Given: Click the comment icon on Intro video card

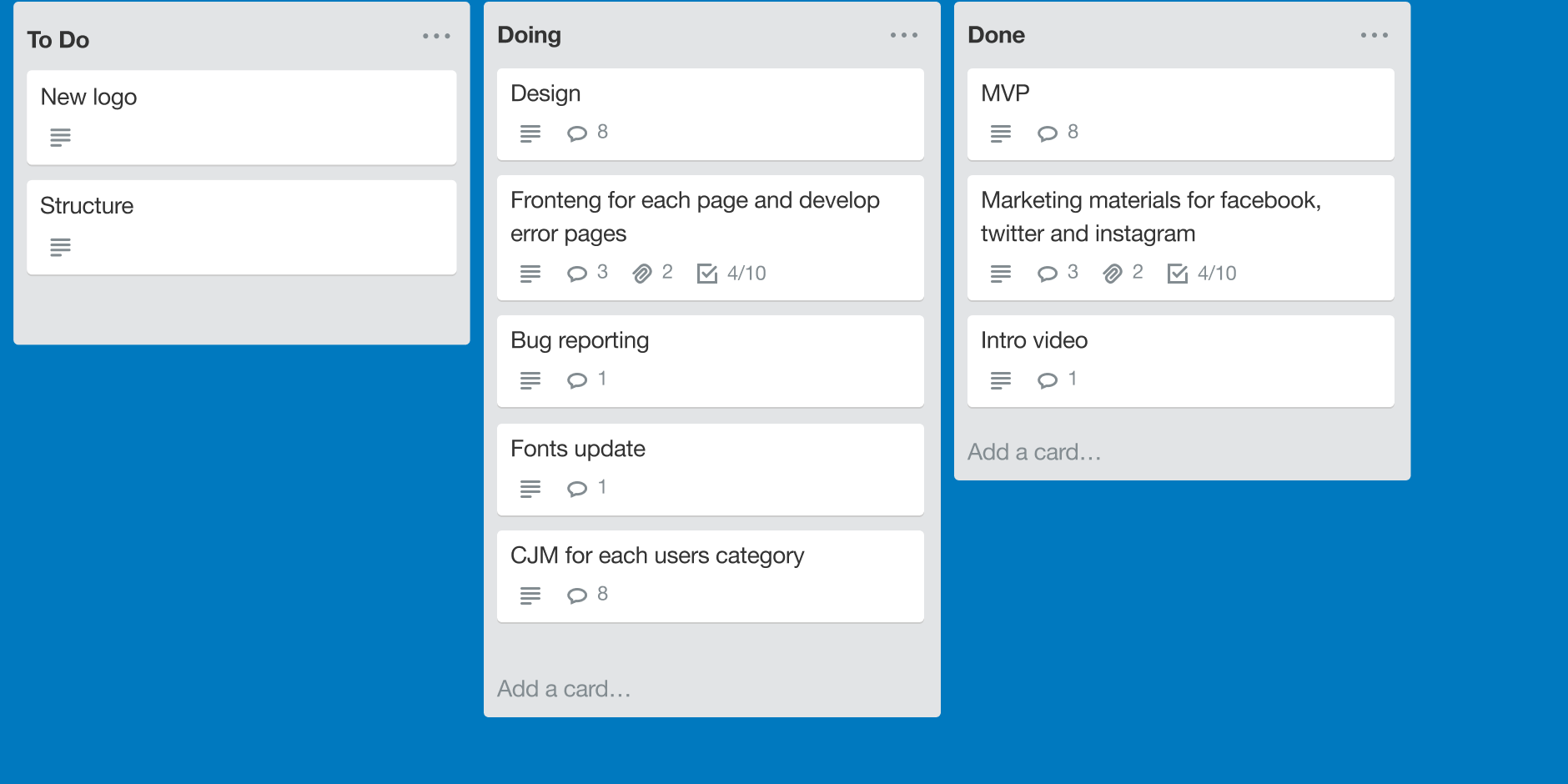Looking at the screenshot, I should [1048, 380].
